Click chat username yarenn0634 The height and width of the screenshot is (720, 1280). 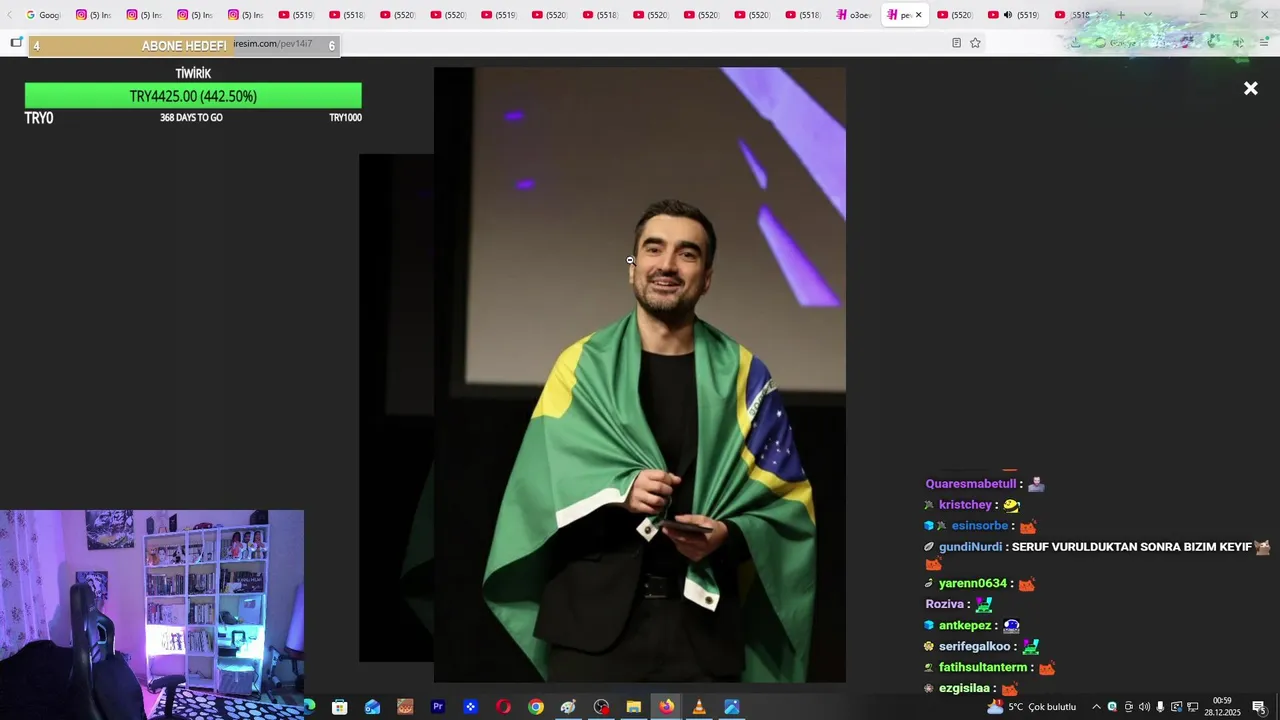pos(973,584)
